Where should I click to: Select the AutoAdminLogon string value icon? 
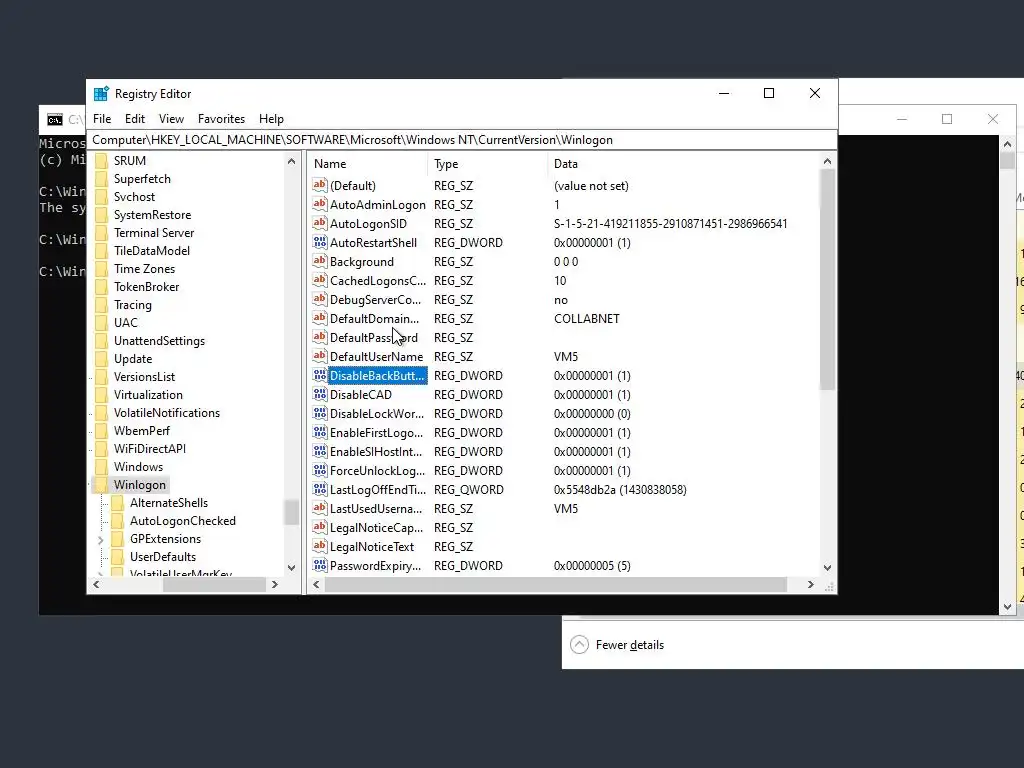coord(319,204)
